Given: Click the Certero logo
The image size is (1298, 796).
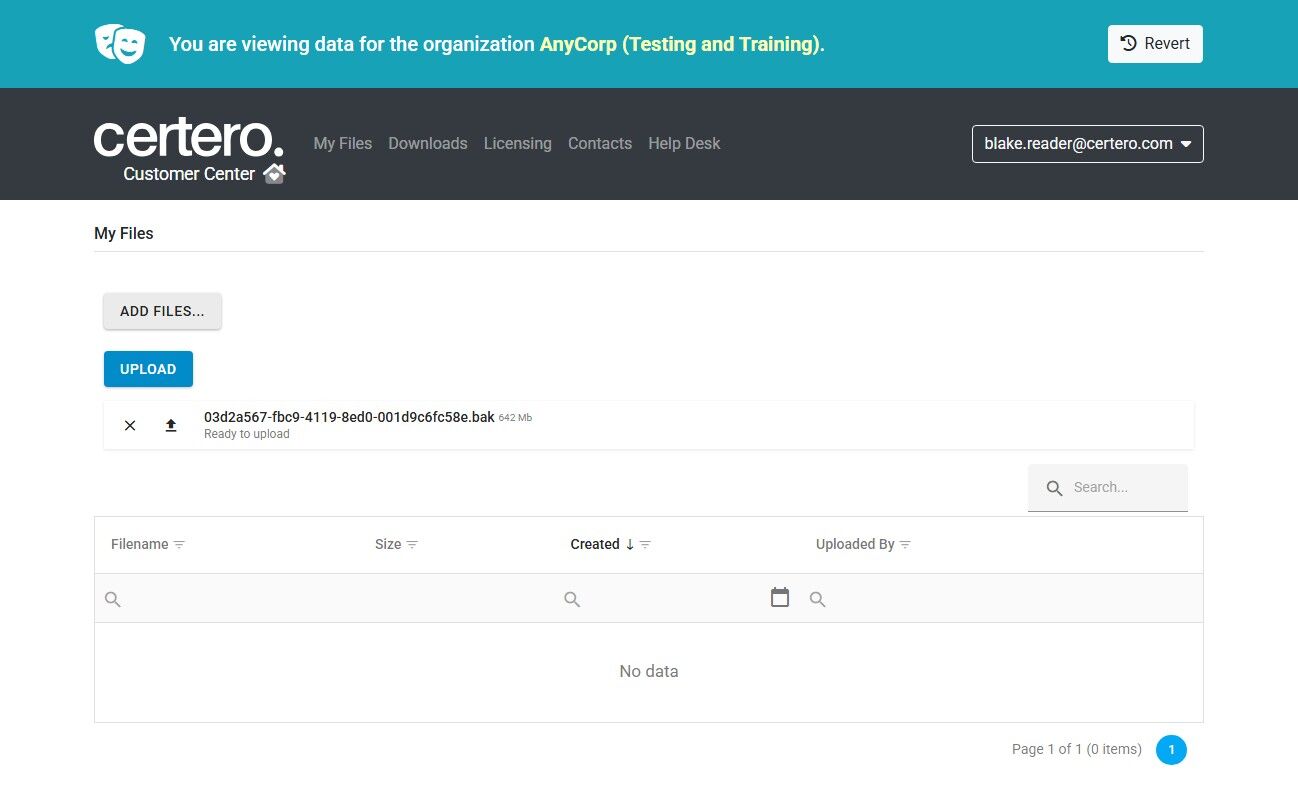Looking at the screenshot, I should click(x=188, y=137).
